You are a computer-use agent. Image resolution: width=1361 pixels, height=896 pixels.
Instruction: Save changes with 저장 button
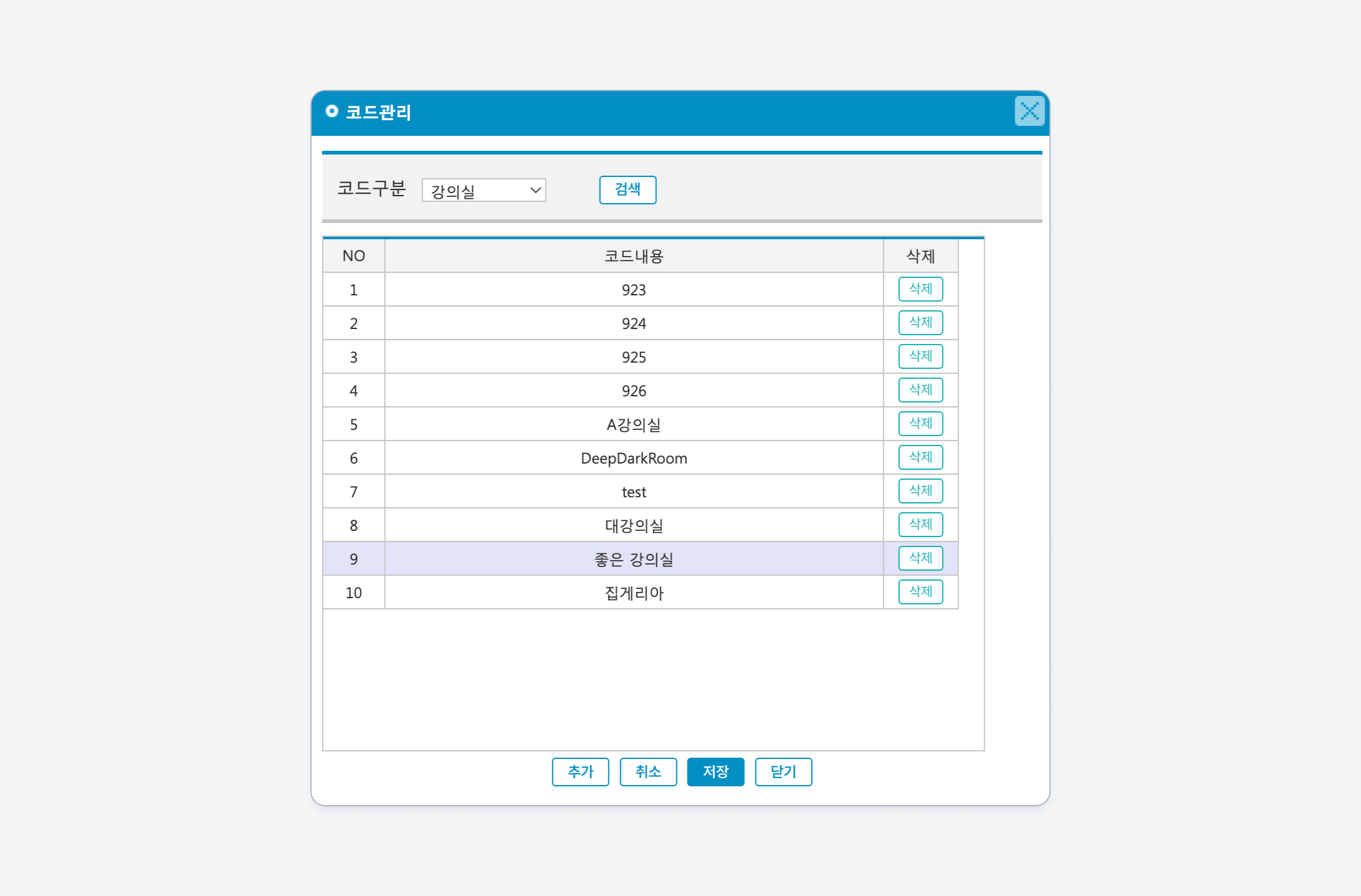715,772
